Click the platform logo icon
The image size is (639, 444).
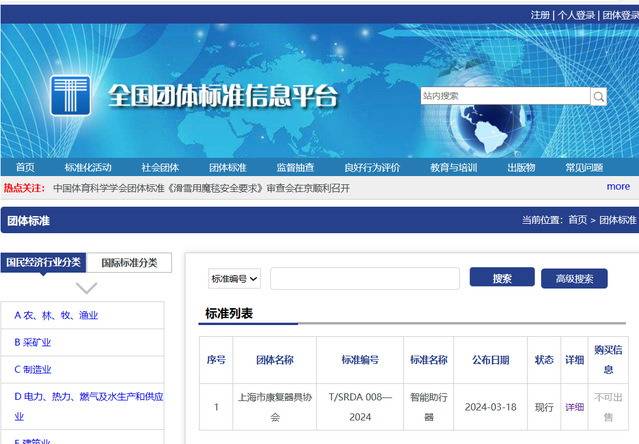71,96
